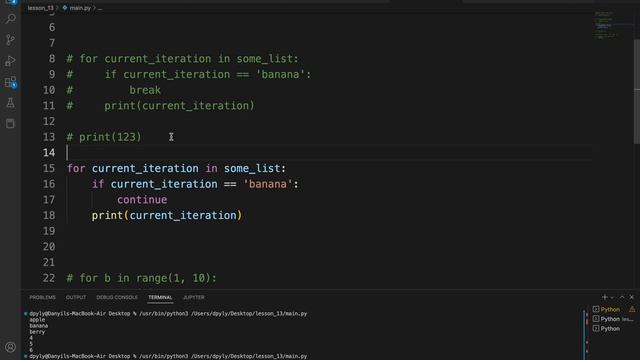This screenshot has width=640, height=360.
Task: Click the Python file icon in breadcrumb
Action: (64, 8)
